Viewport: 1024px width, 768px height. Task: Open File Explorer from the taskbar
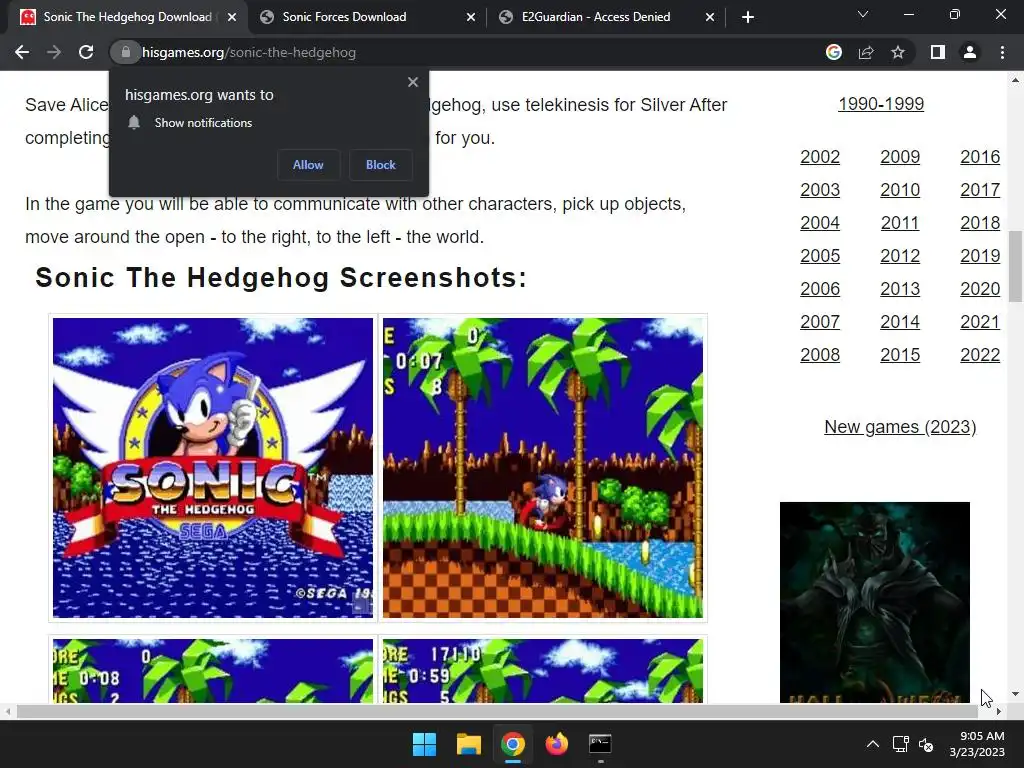pos(469,744)
